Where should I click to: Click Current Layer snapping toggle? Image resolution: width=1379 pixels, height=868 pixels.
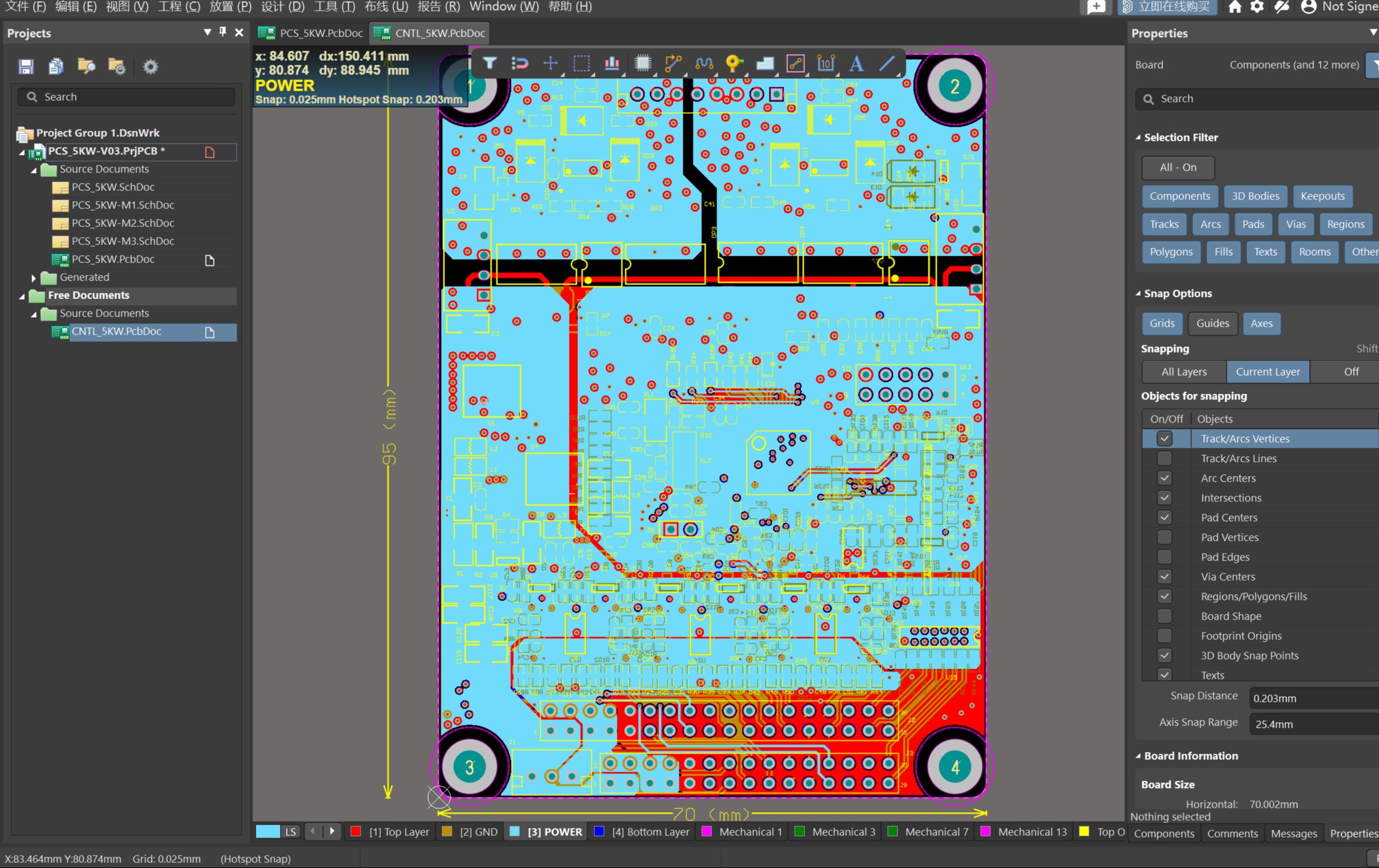(x=1268, y=371)
